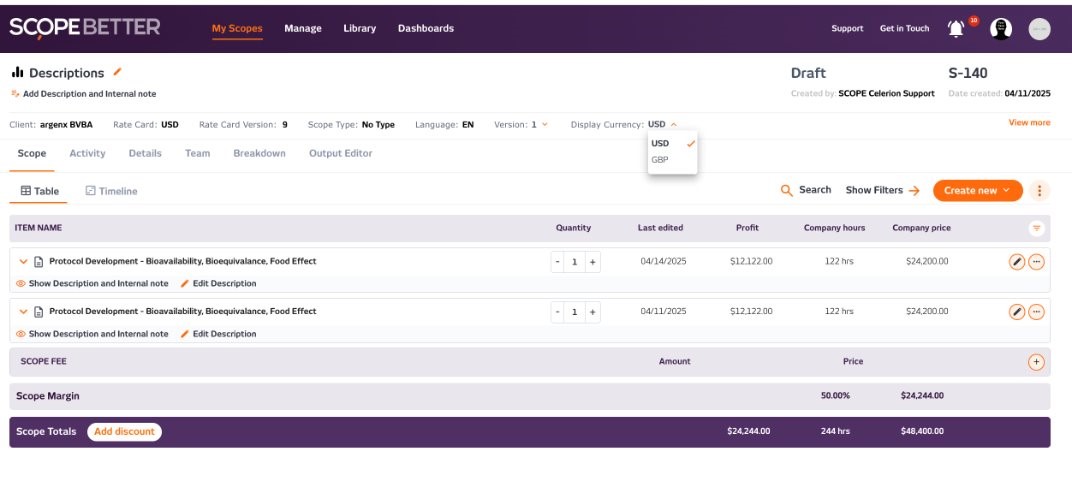
Task: Edit scope name with pencil icon
Action: (x=117, y=72)
